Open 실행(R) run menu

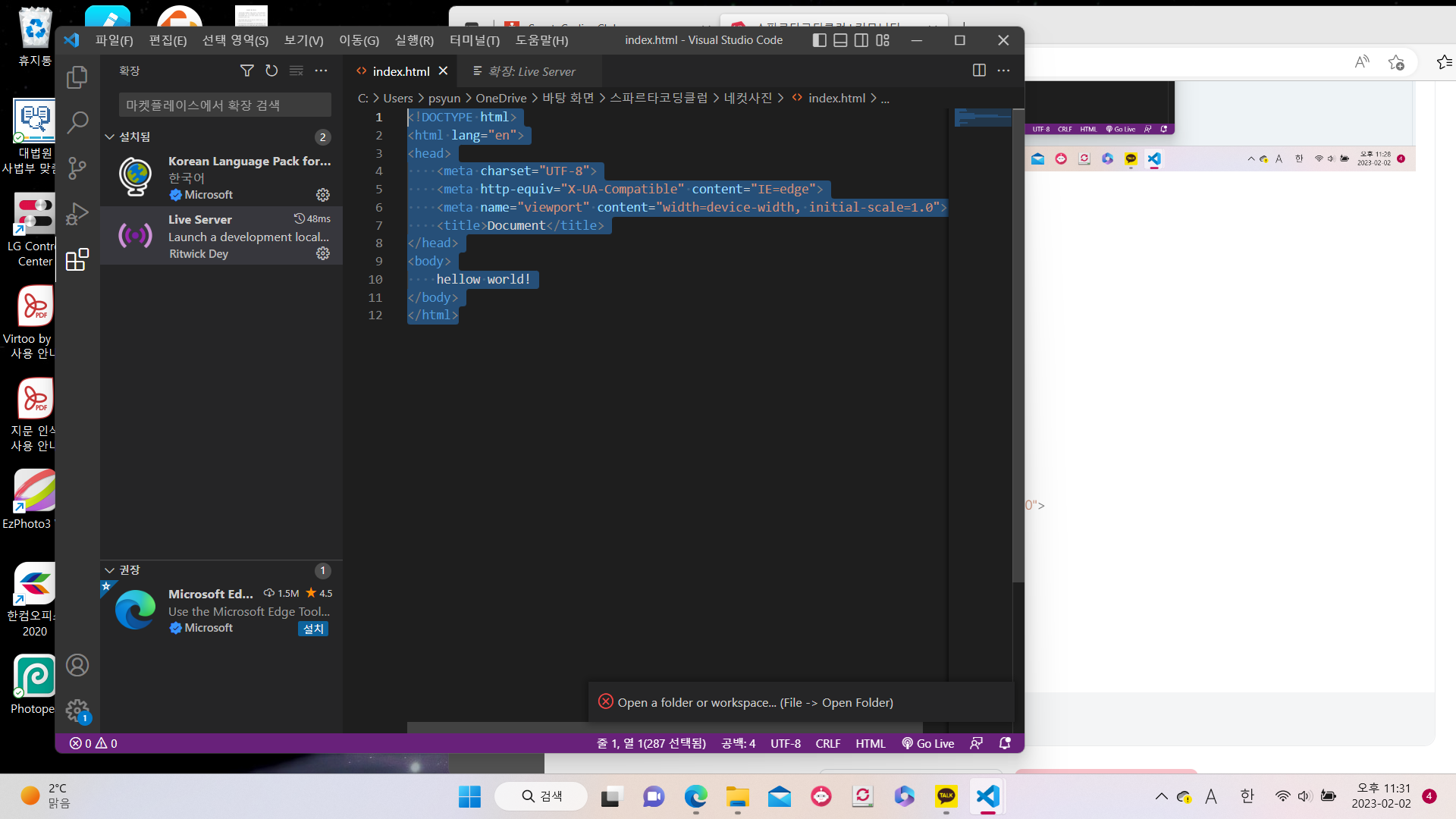pos(414,40)
